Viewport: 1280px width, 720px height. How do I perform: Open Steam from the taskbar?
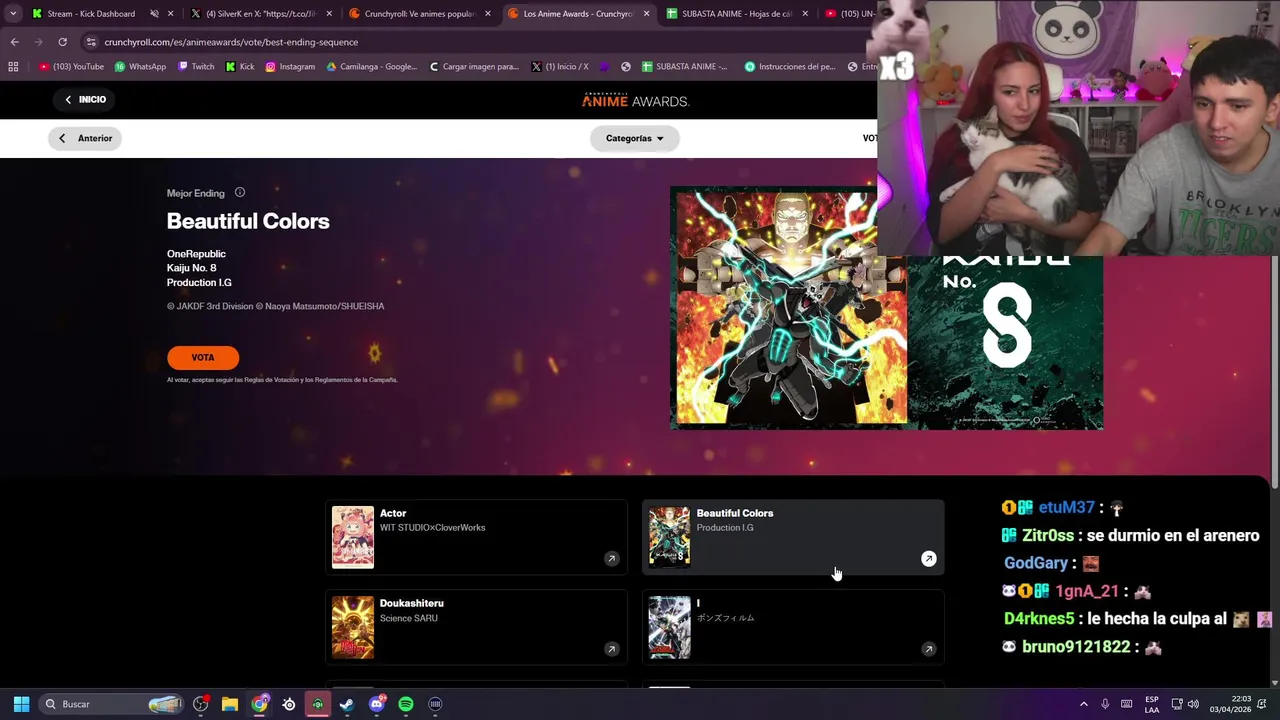[x=347, y=704]
